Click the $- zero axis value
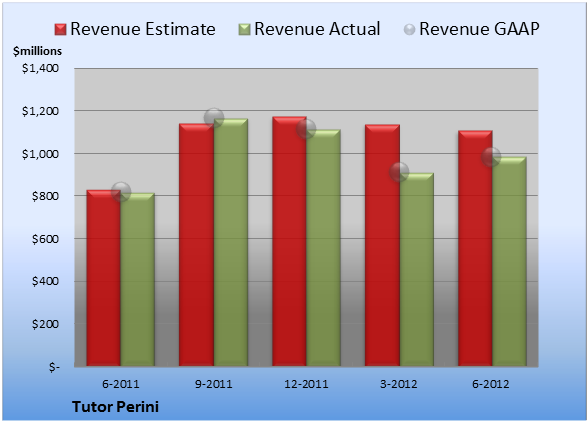Viewport: 588px width, 422px height. click(x=54, y=367)
